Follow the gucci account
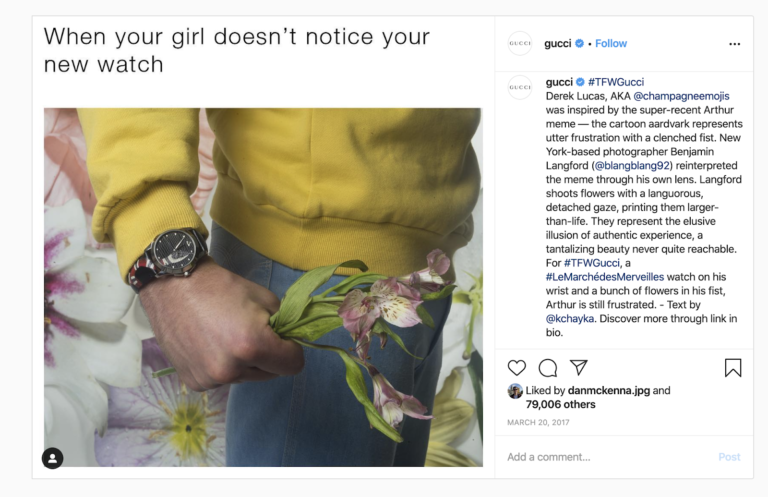The width and height of the screenshot is (768, 497). pos(611,44)
